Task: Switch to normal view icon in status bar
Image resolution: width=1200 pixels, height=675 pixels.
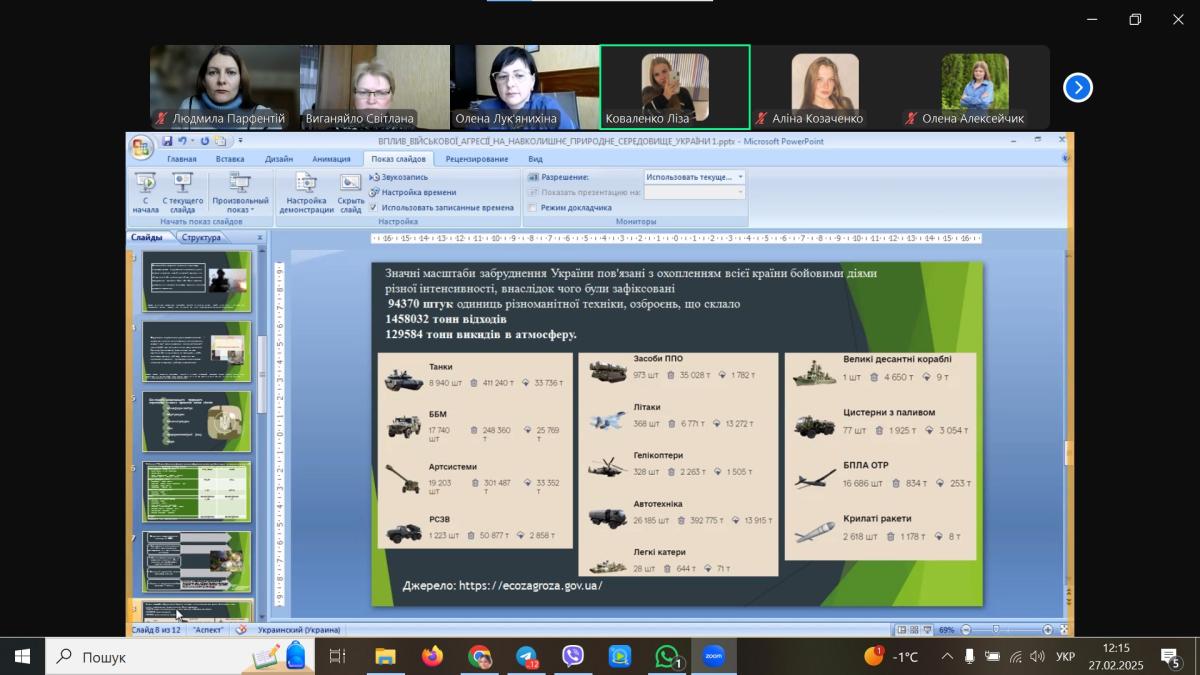Action: pyautogui.click(x=902, y=630)
